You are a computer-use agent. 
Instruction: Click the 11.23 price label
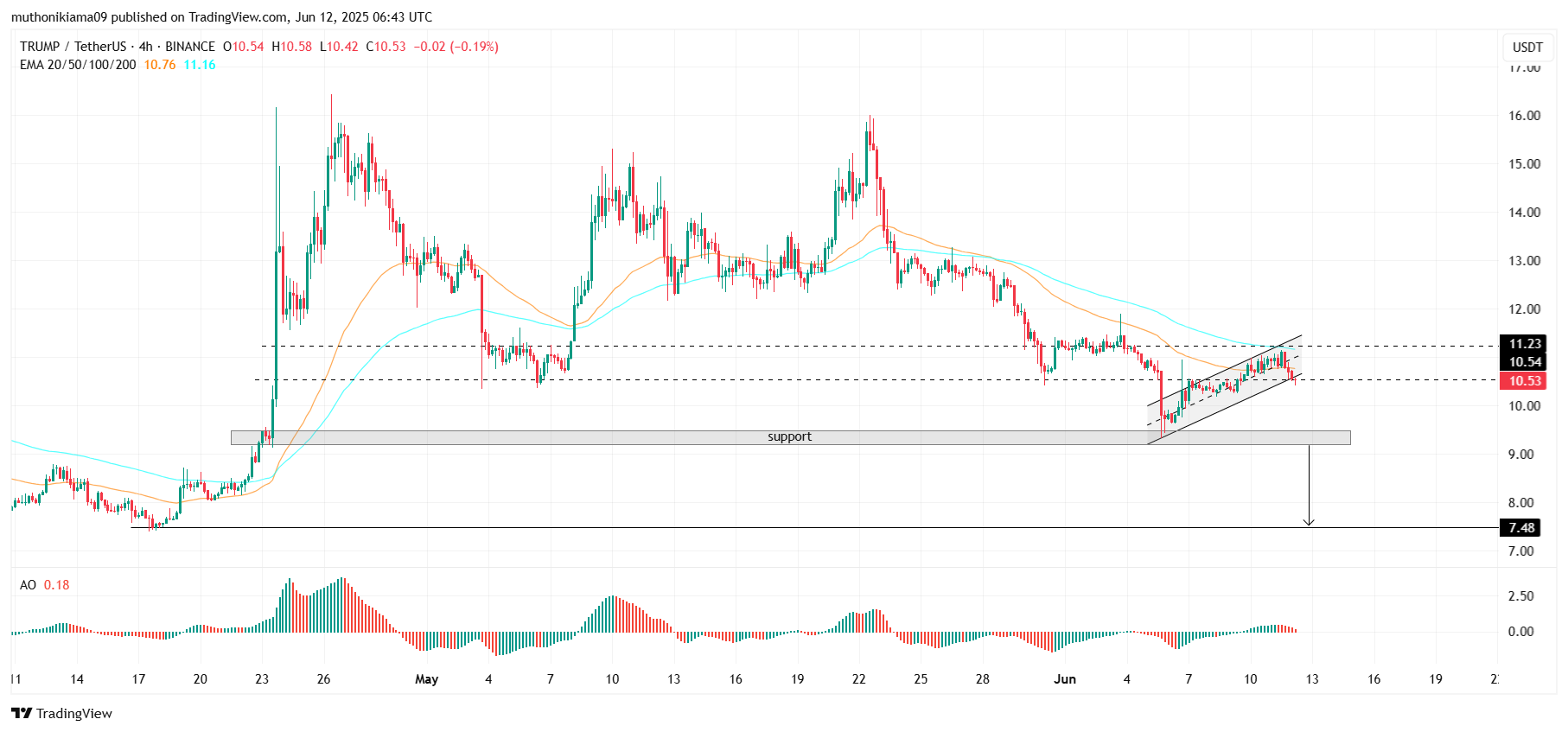1525,344
